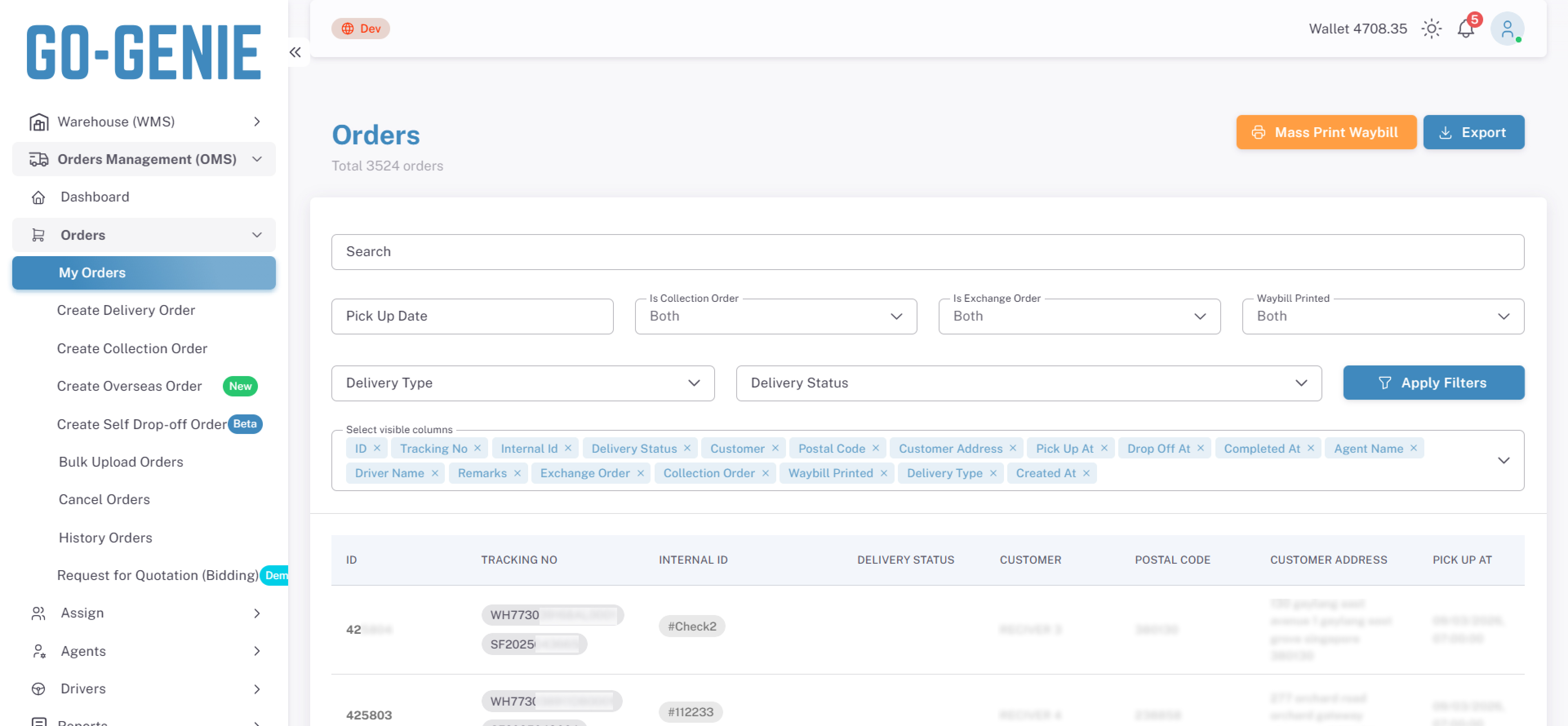Expand the Assign menu chevron
1568x726 pixels.
[x=257, y=613]
